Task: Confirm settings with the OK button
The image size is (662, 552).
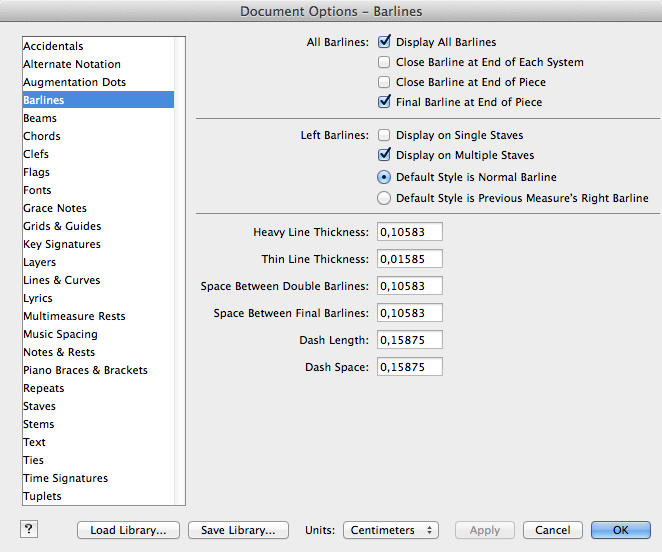Action: click(x=620, y=530)
